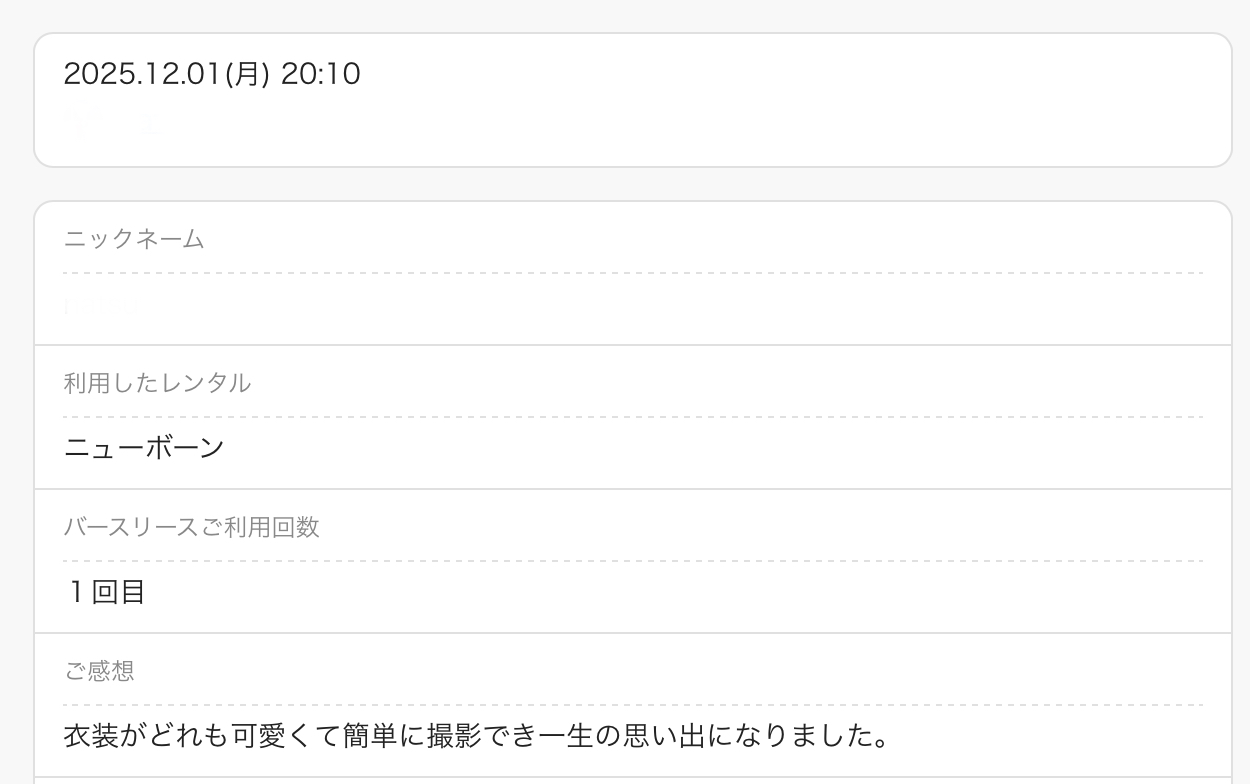Click the dashed divider below 利用したレンタル
The width and height of the screenshot is (1250, 784).
click(632, 417)
